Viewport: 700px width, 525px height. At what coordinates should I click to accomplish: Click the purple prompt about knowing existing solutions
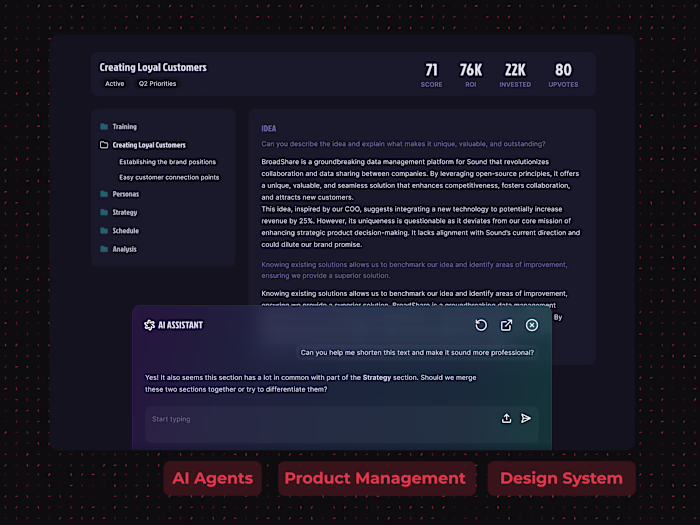point(414,270)
